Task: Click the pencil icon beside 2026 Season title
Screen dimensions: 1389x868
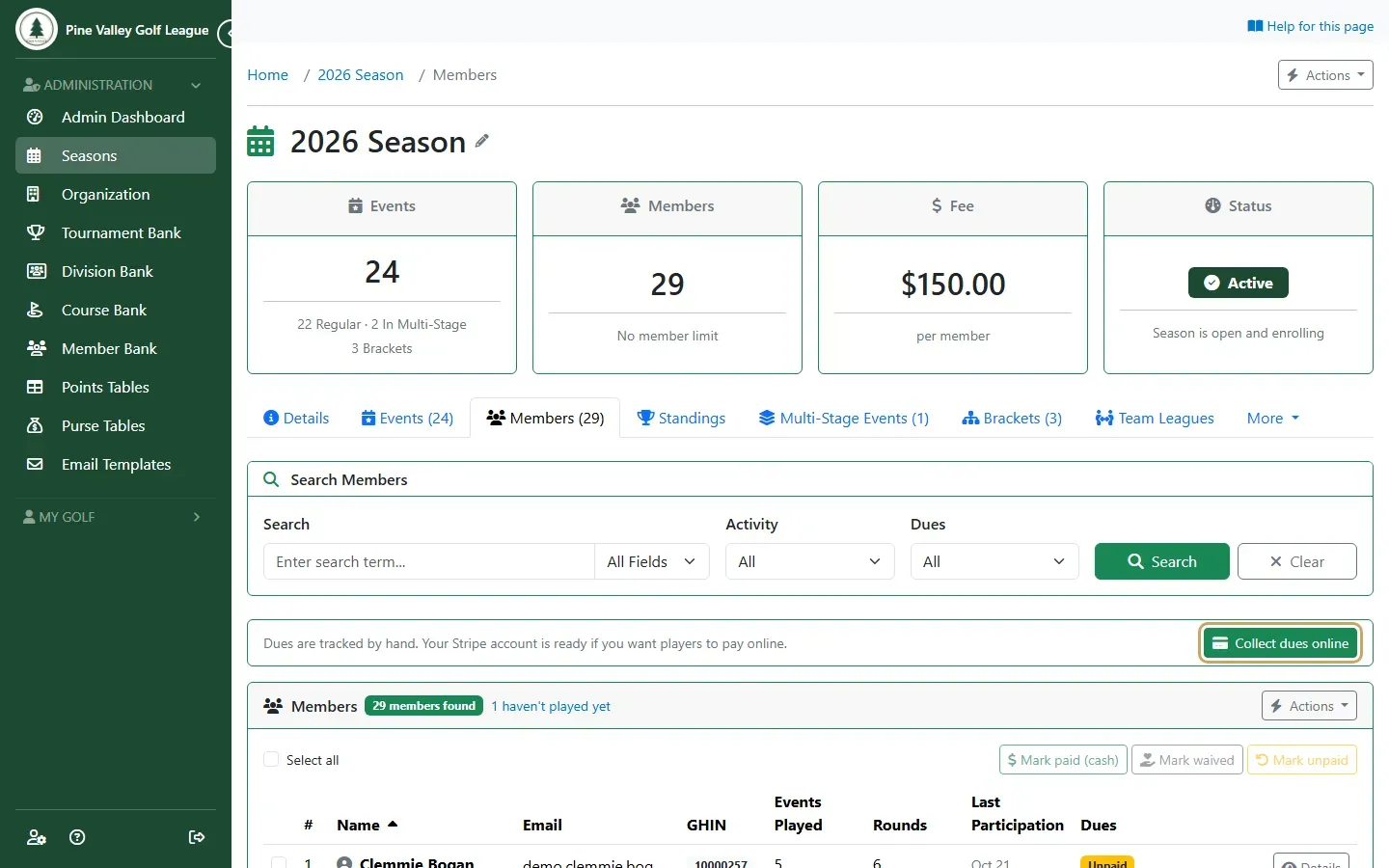Action: tap(482, 141)
